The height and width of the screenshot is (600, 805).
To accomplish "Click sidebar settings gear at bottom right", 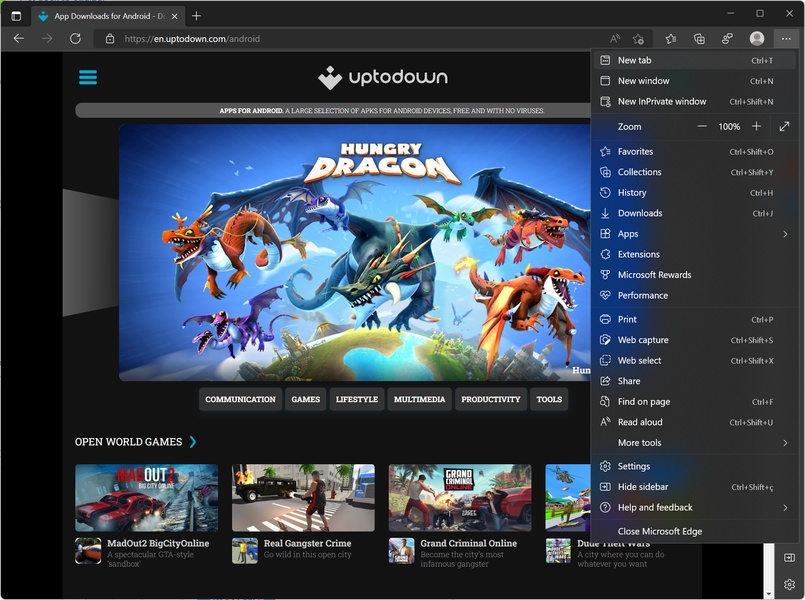I will click(x=789, y=584).
